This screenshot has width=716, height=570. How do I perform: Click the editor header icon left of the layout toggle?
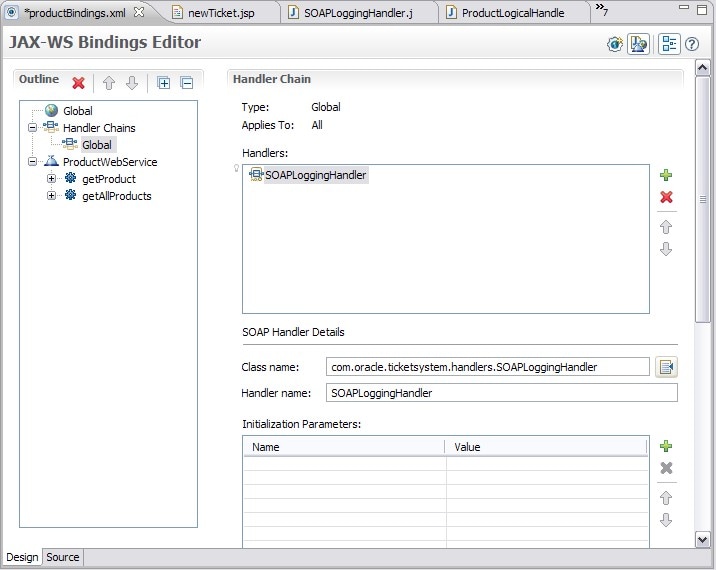[x=638, y=44]
